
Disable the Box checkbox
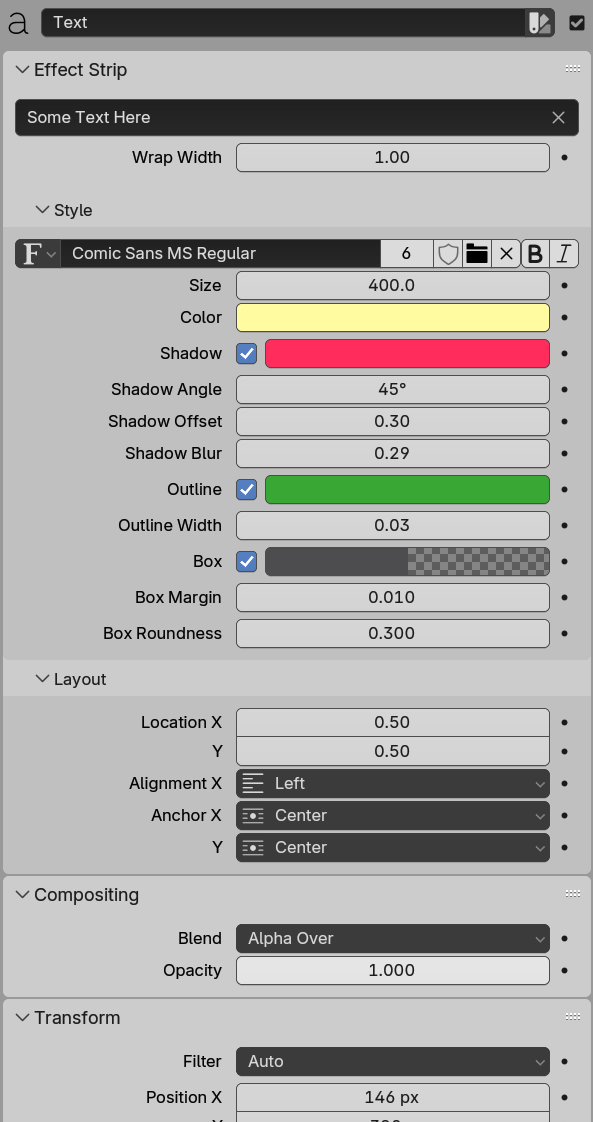(x=247, y=562)
